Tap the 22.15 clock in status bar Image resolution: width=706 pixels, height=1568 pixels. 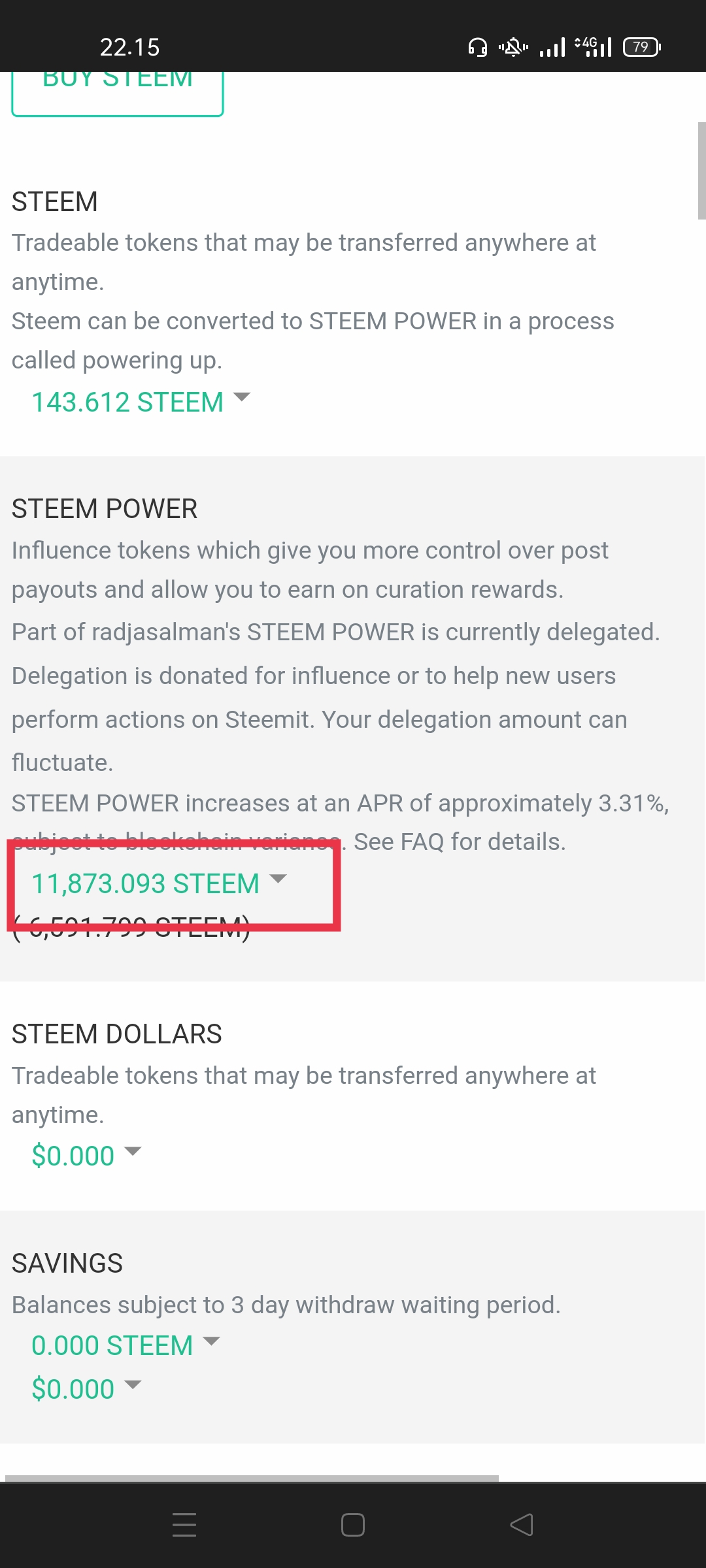tap(129, 47)
